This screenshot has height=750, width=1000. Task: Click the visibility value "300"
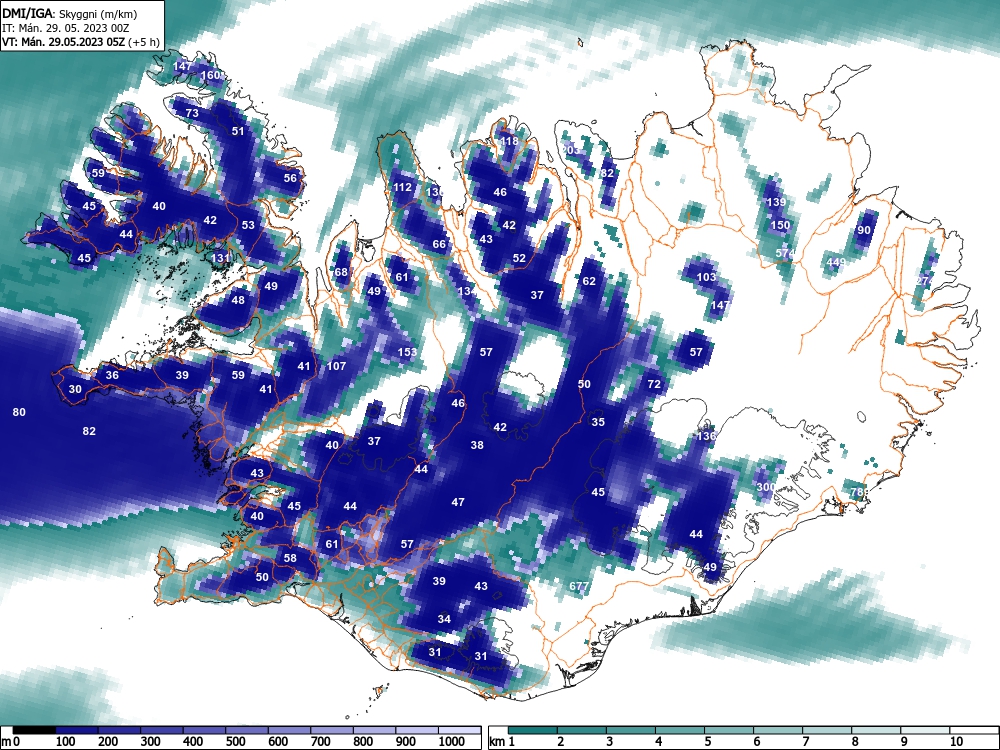(766, 487)
